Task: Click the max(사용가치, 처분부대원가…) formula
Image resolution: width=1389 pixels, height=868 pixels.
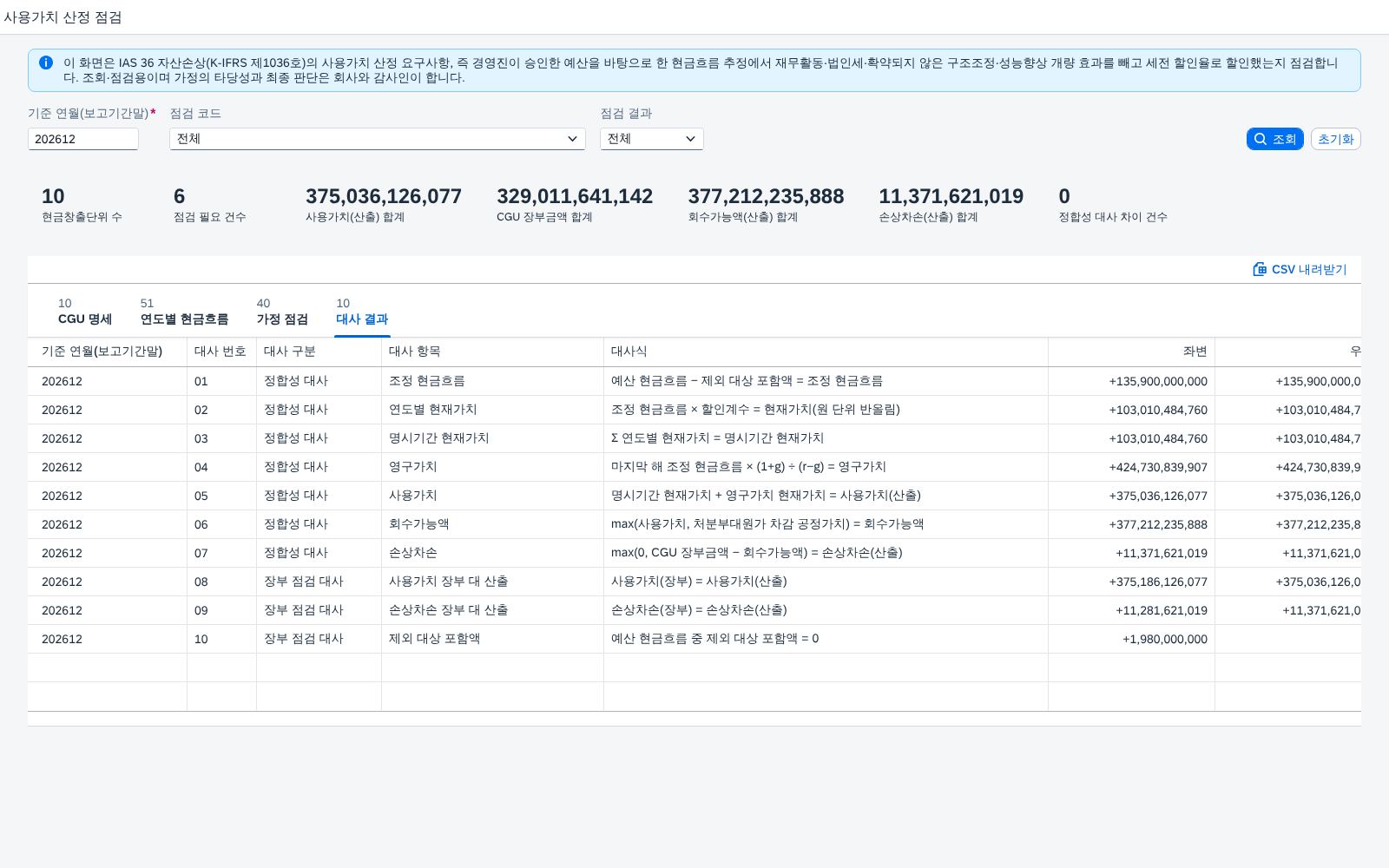Action: (x=767, y=524)
